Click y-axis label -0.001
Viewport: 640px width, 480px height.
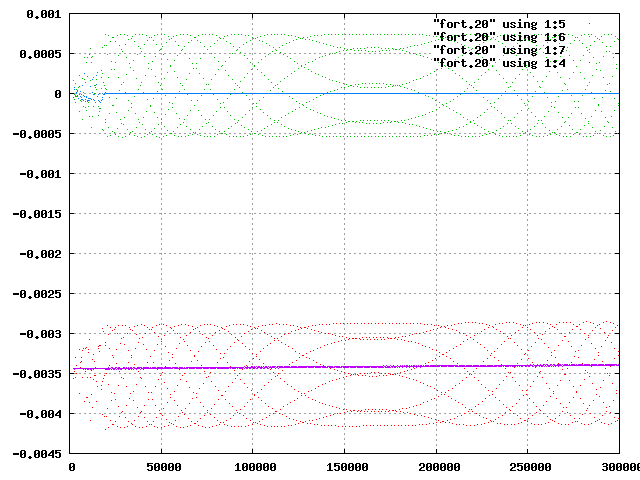tap(40, 174)
